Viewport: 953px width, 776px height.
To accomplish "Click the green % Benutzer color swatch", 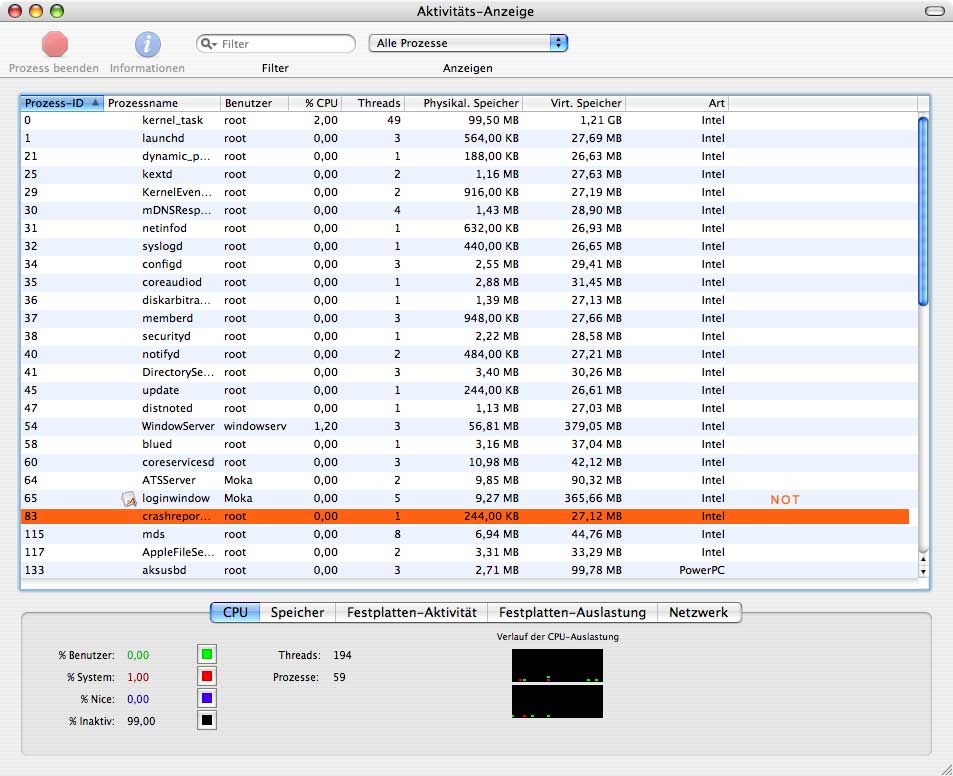I will coord(207,654).
